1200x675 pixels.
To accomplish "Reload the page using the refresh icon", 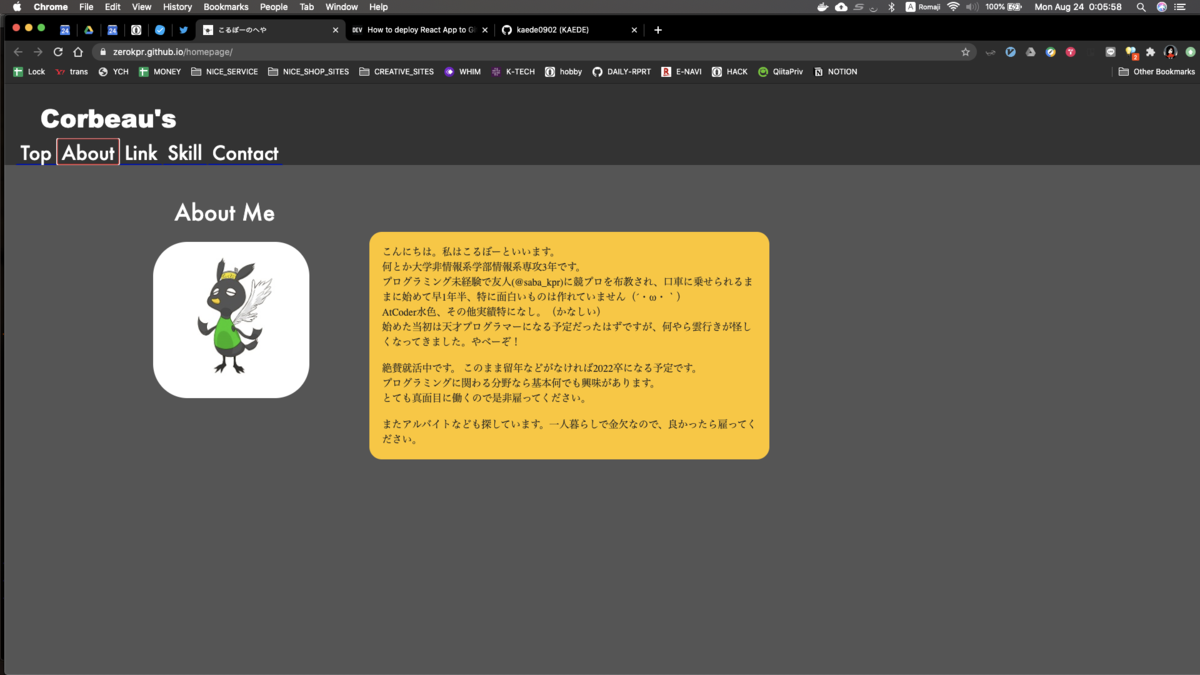I will tap(58, 51).
